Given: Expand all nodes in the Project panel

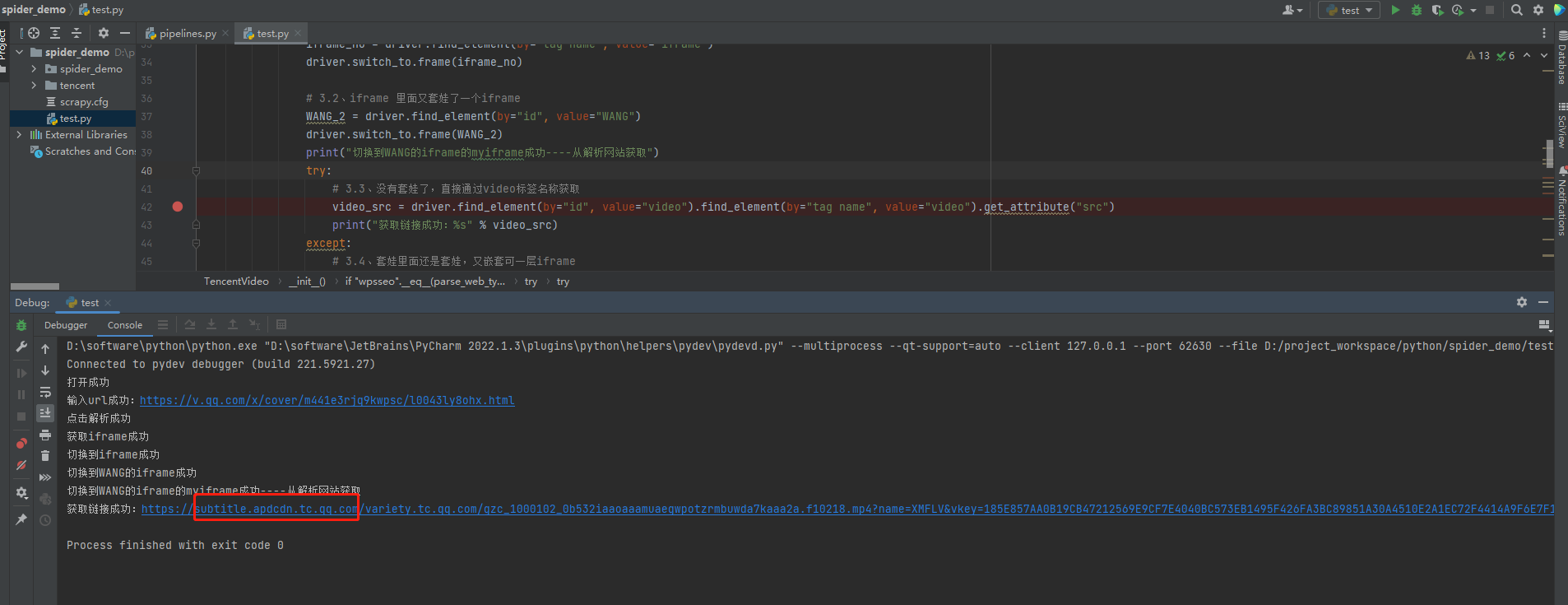Looking at the screenshot, I should (x=55, y=33).
